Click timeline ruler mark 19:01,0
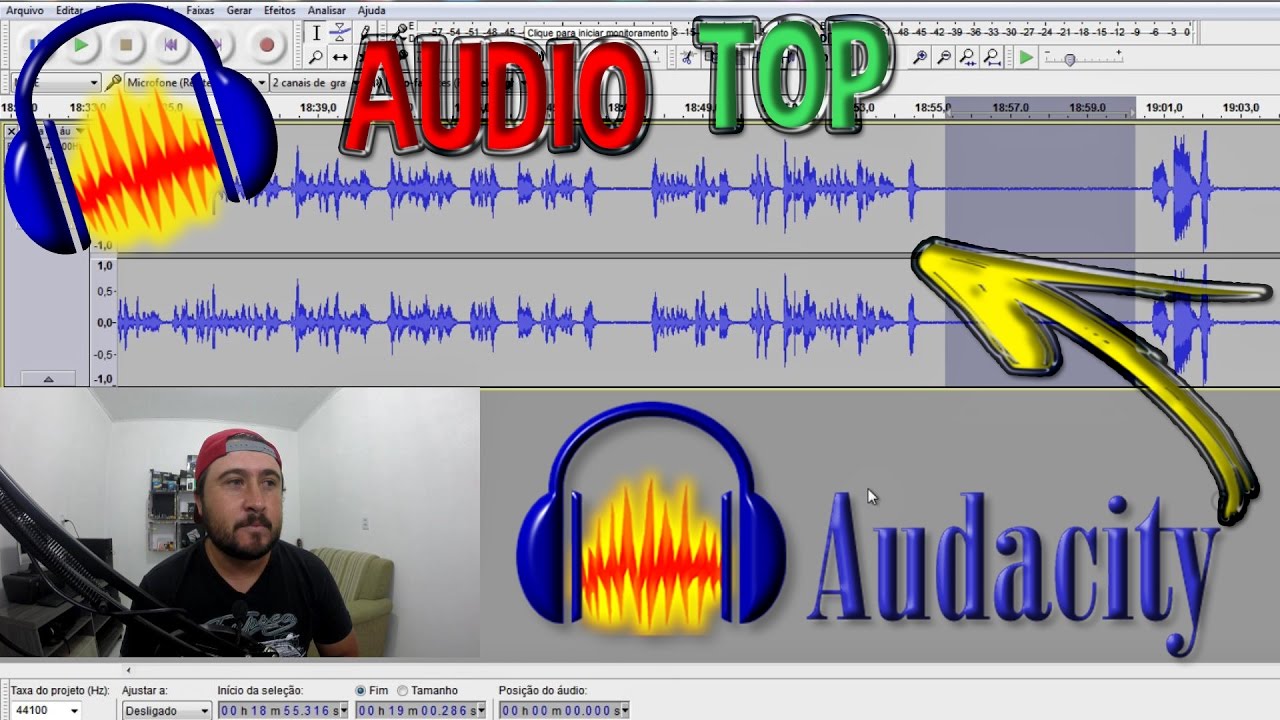 click(1164, 107)
